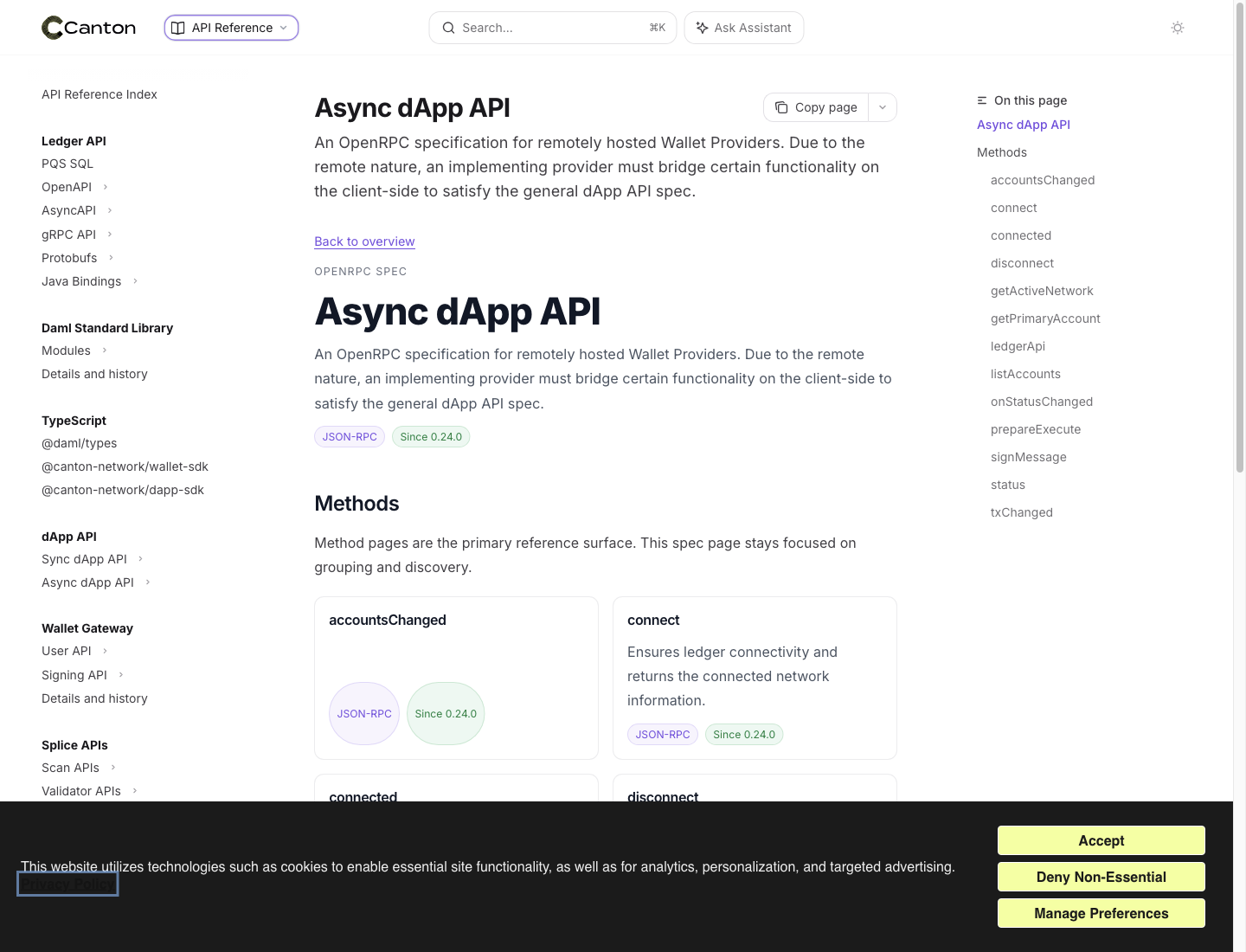1246x952 pixels.
Task: Click the search magnifier icon
Action: coord(448,28)
